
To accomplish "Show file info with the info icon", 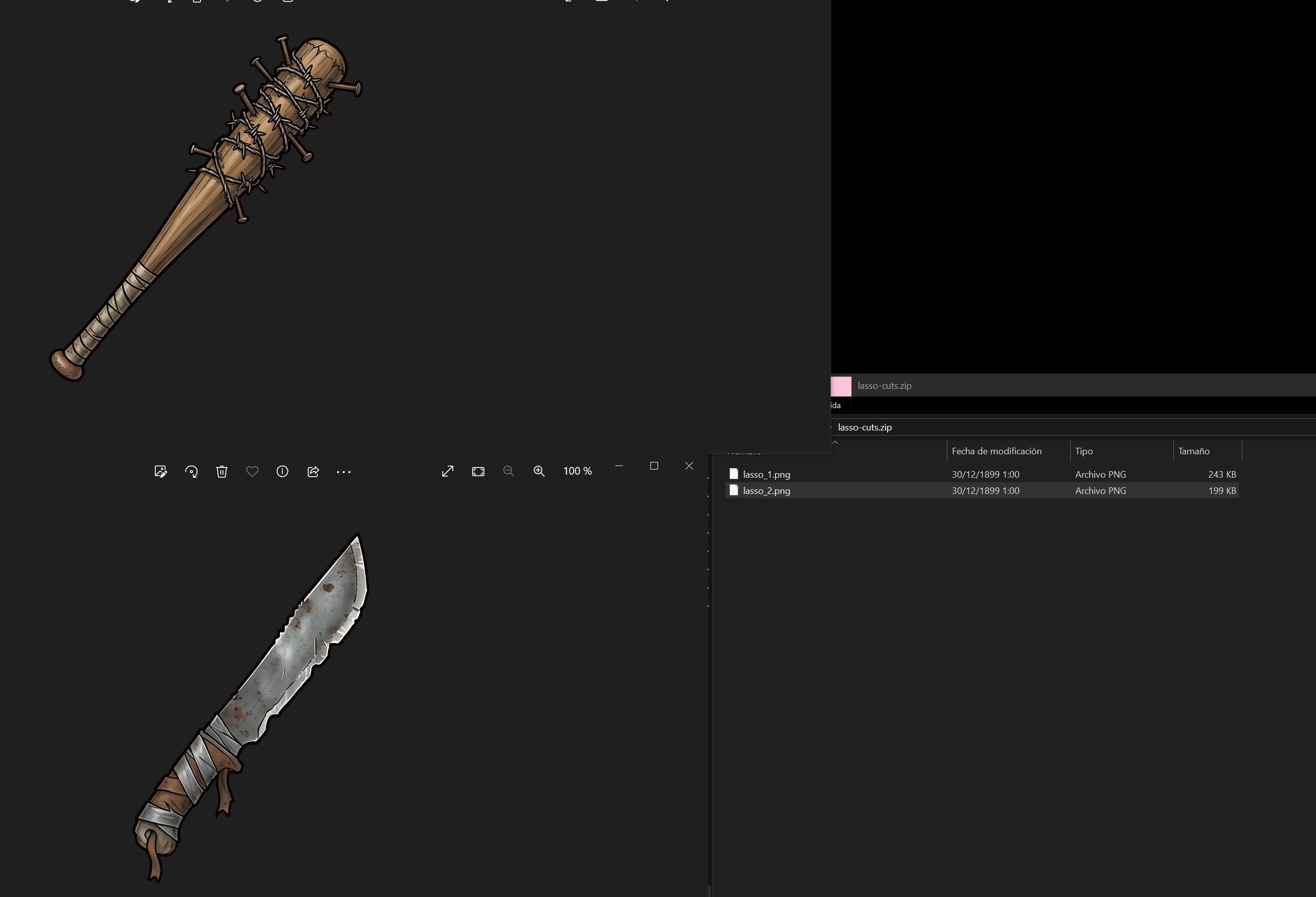I will click(x=283, y=471).
